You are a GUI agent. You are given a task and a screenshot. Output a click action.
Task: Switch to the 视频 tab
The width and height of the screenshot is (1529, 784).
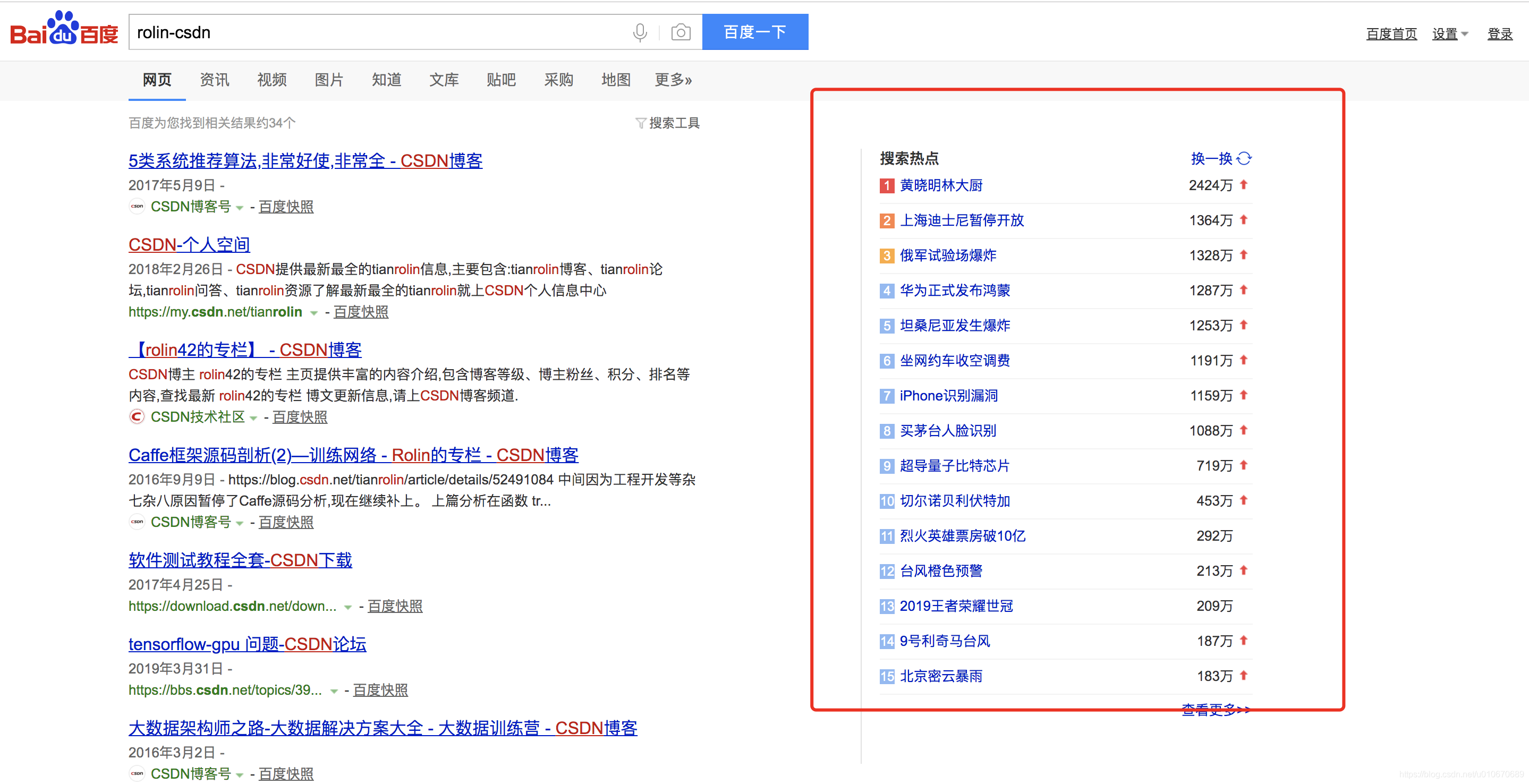coord(271,80)
